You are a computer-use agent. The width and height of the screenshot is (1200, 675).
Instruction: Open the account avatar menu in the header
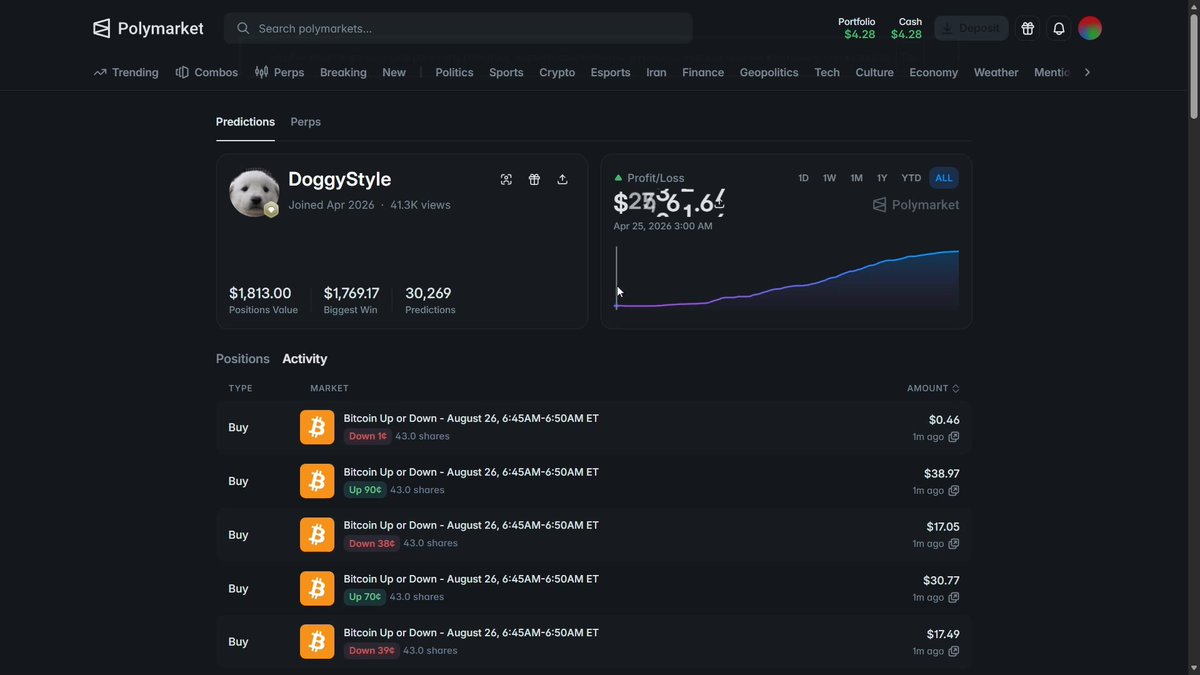pyautogui.click(x=1090, y=28)
